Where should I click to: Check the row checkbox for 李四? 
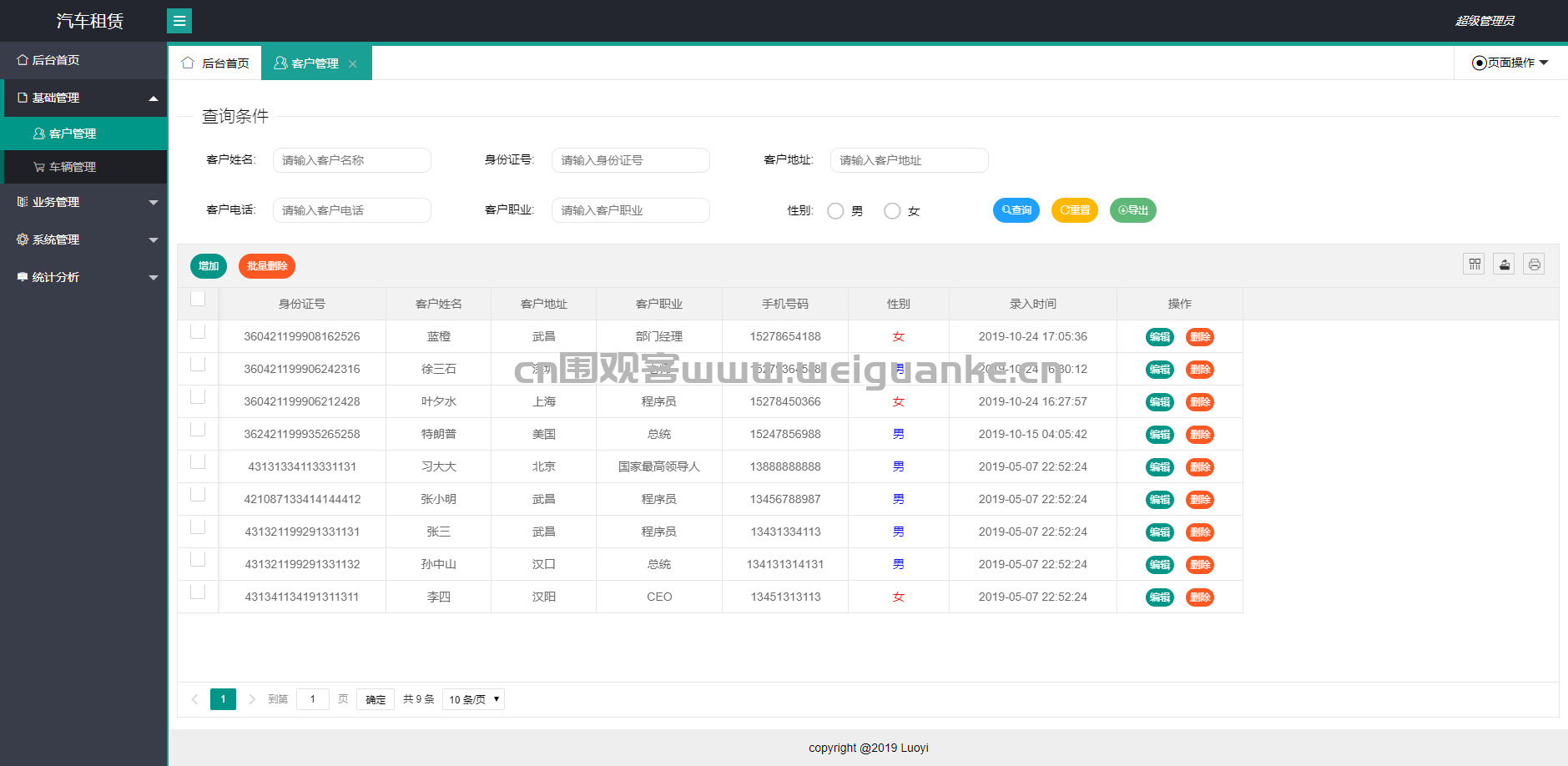[x=198, y=592]
